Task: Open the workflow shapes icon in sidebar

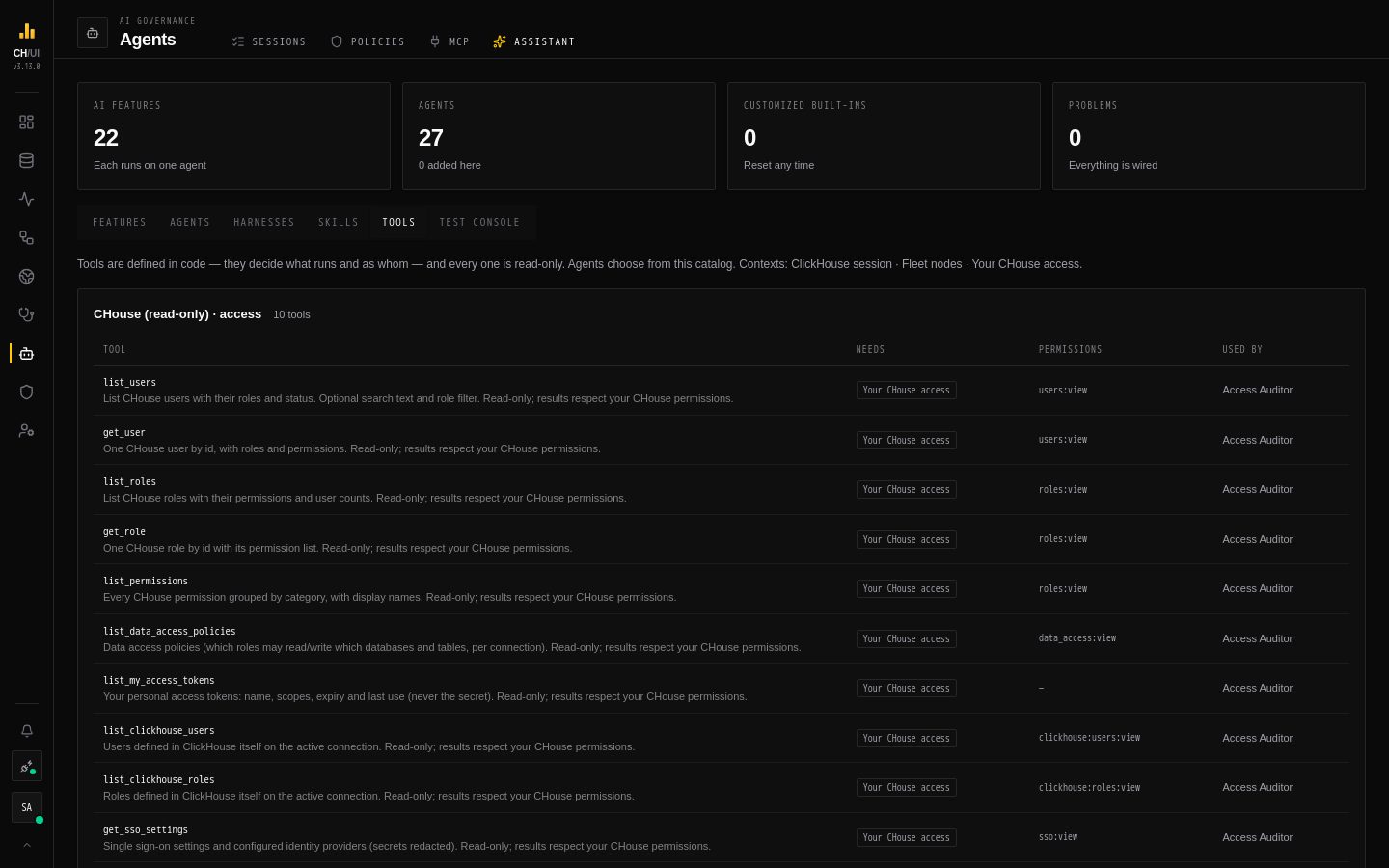Action: (27, 238)
